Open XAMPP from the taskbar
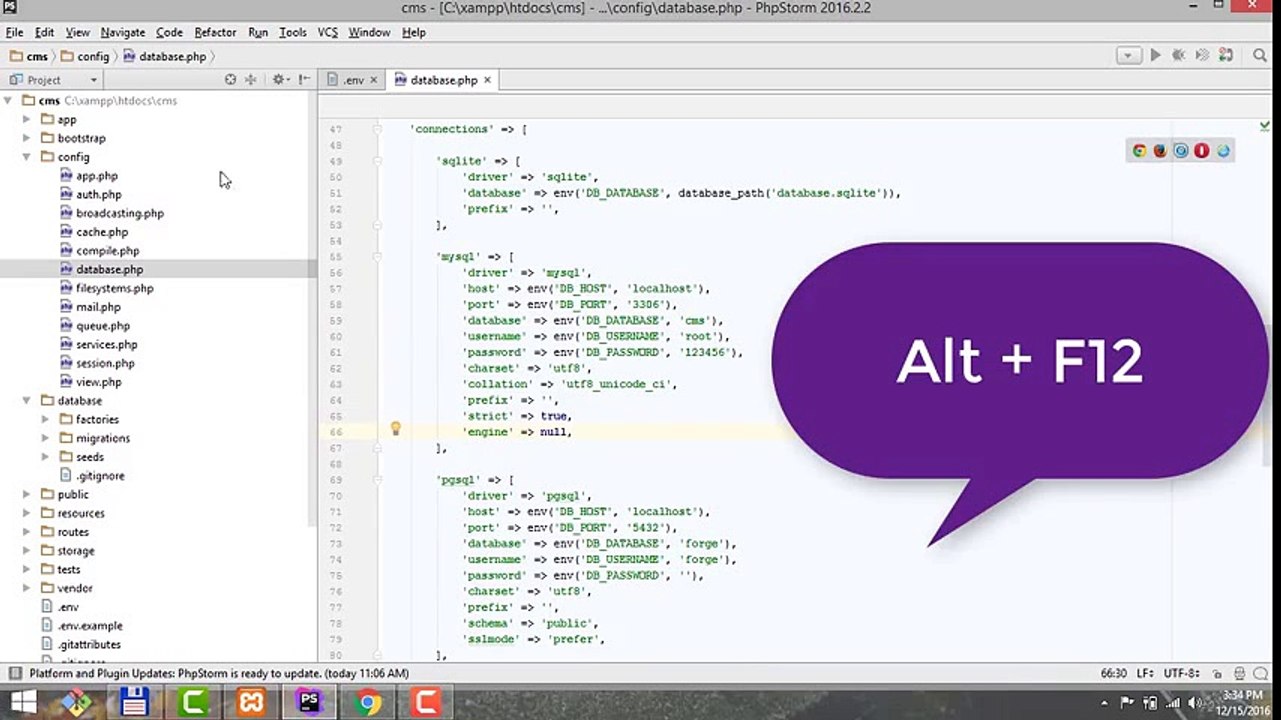 pyautogui.click(x=251, y=703)
